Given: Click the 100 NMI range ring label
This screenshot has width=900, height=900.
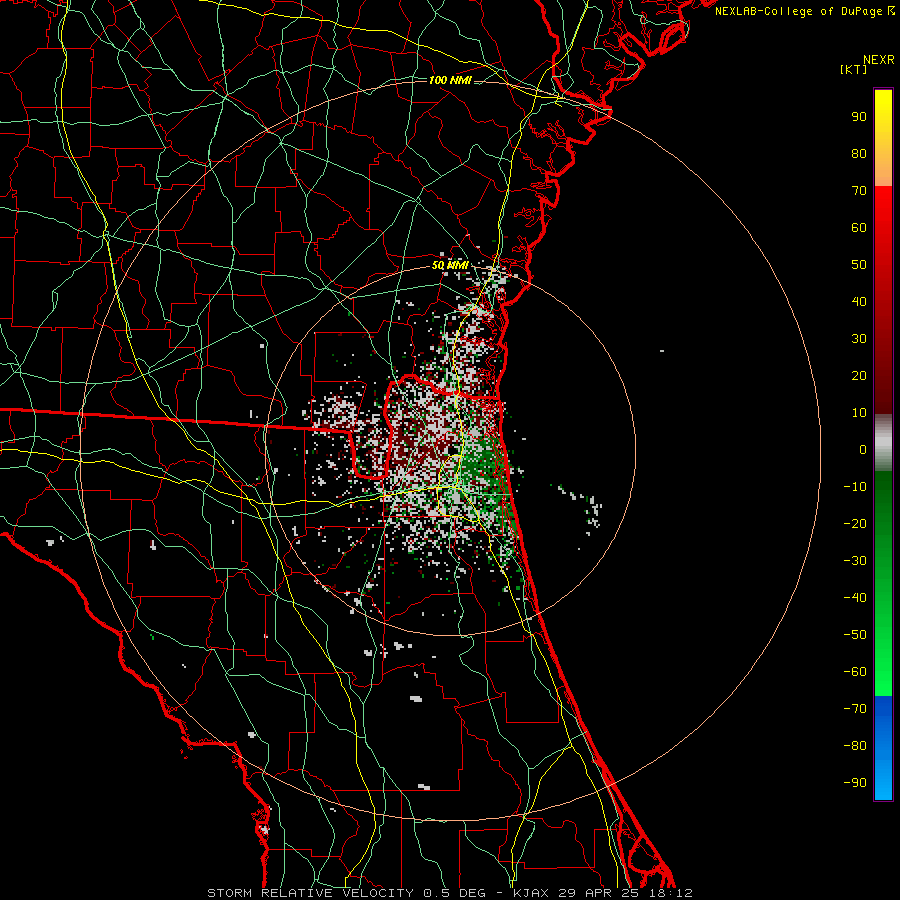Looking at the screenshot, I should click(450, 80).
